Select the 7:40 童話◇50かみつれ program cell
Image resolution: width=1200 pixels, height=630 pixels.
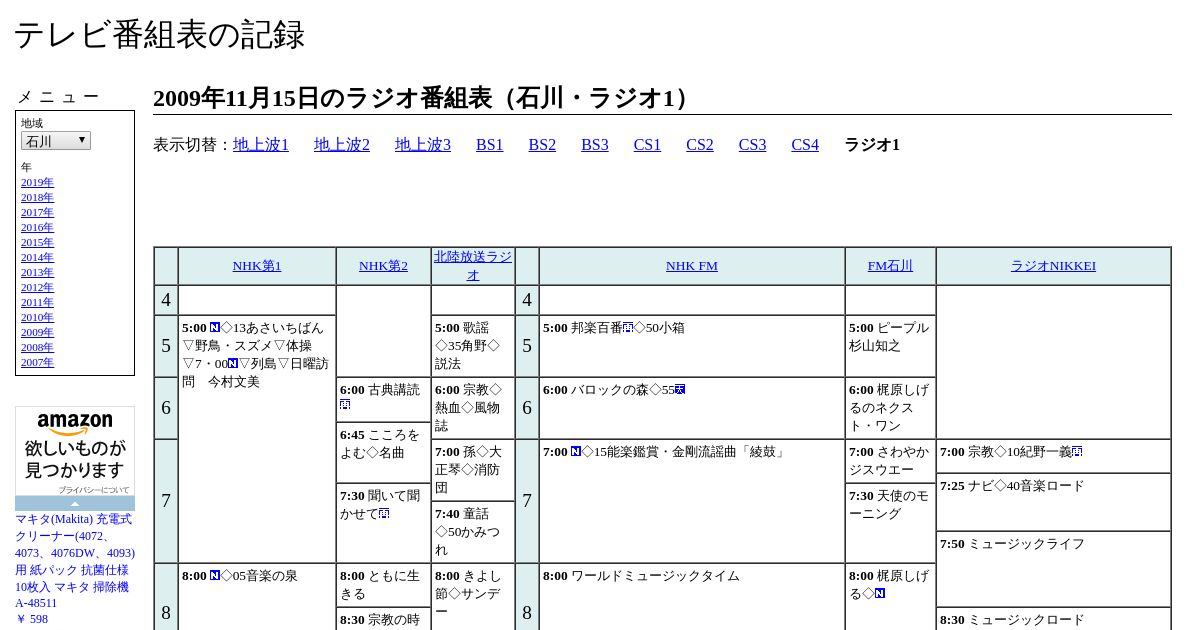click(473, 532)
